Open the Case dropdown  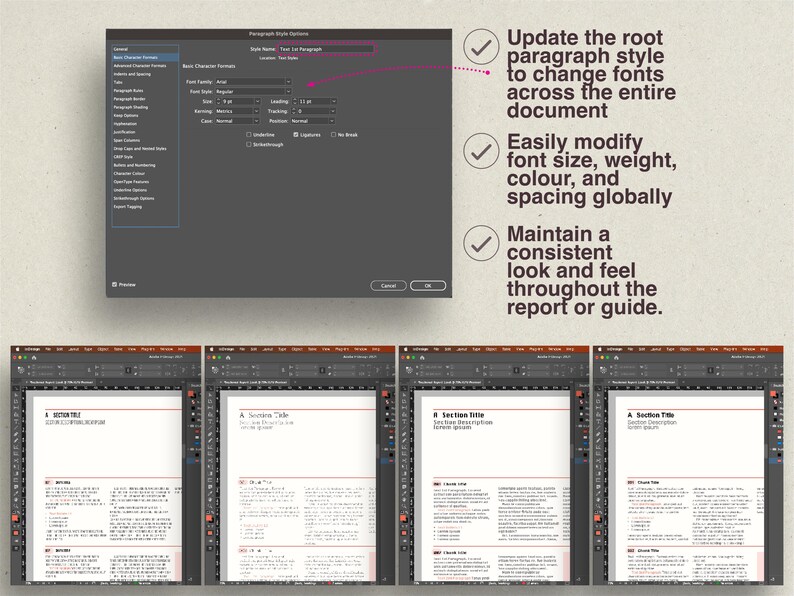click(237, 121)
